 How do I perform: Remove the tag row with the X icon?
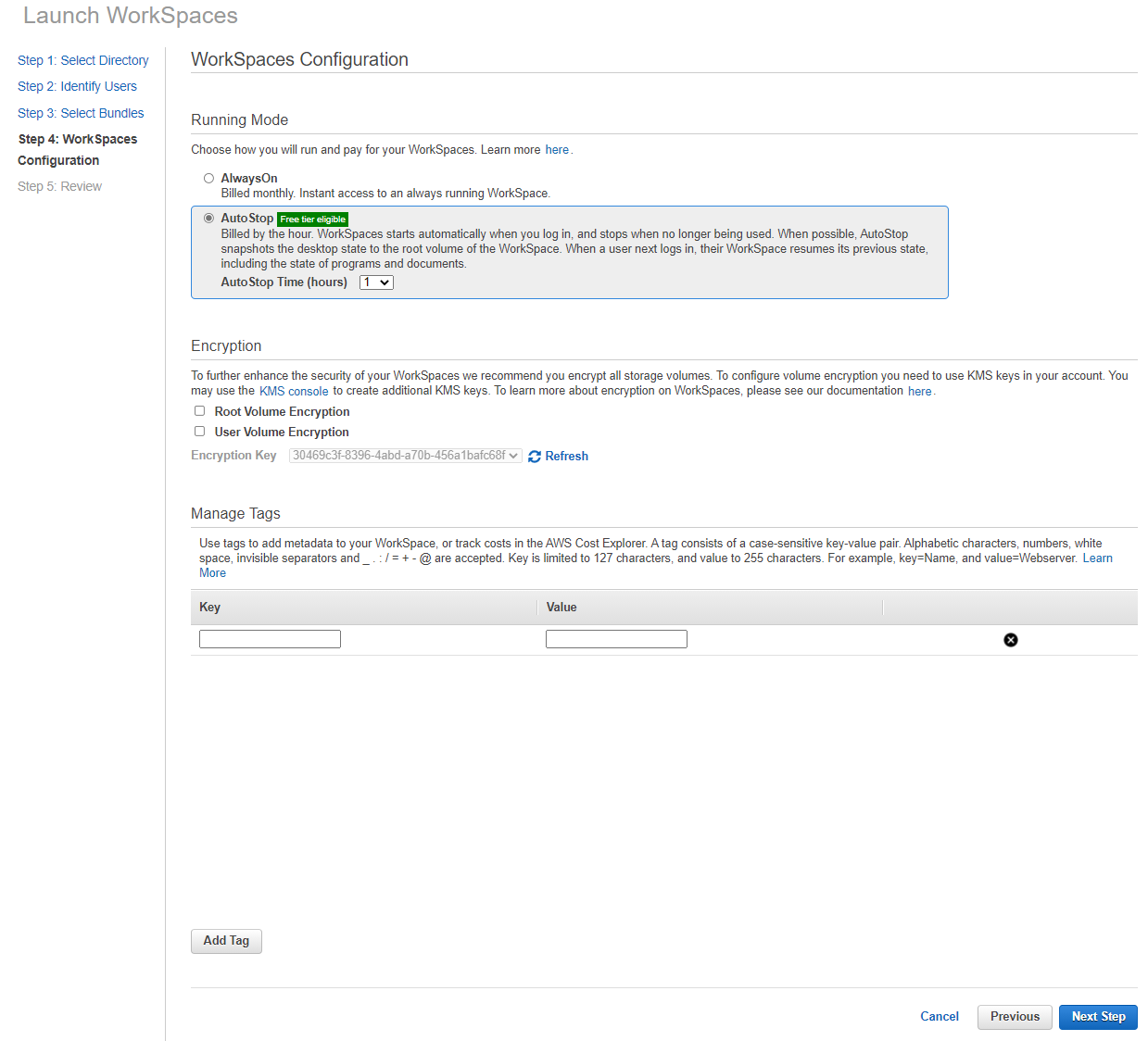1011,640
